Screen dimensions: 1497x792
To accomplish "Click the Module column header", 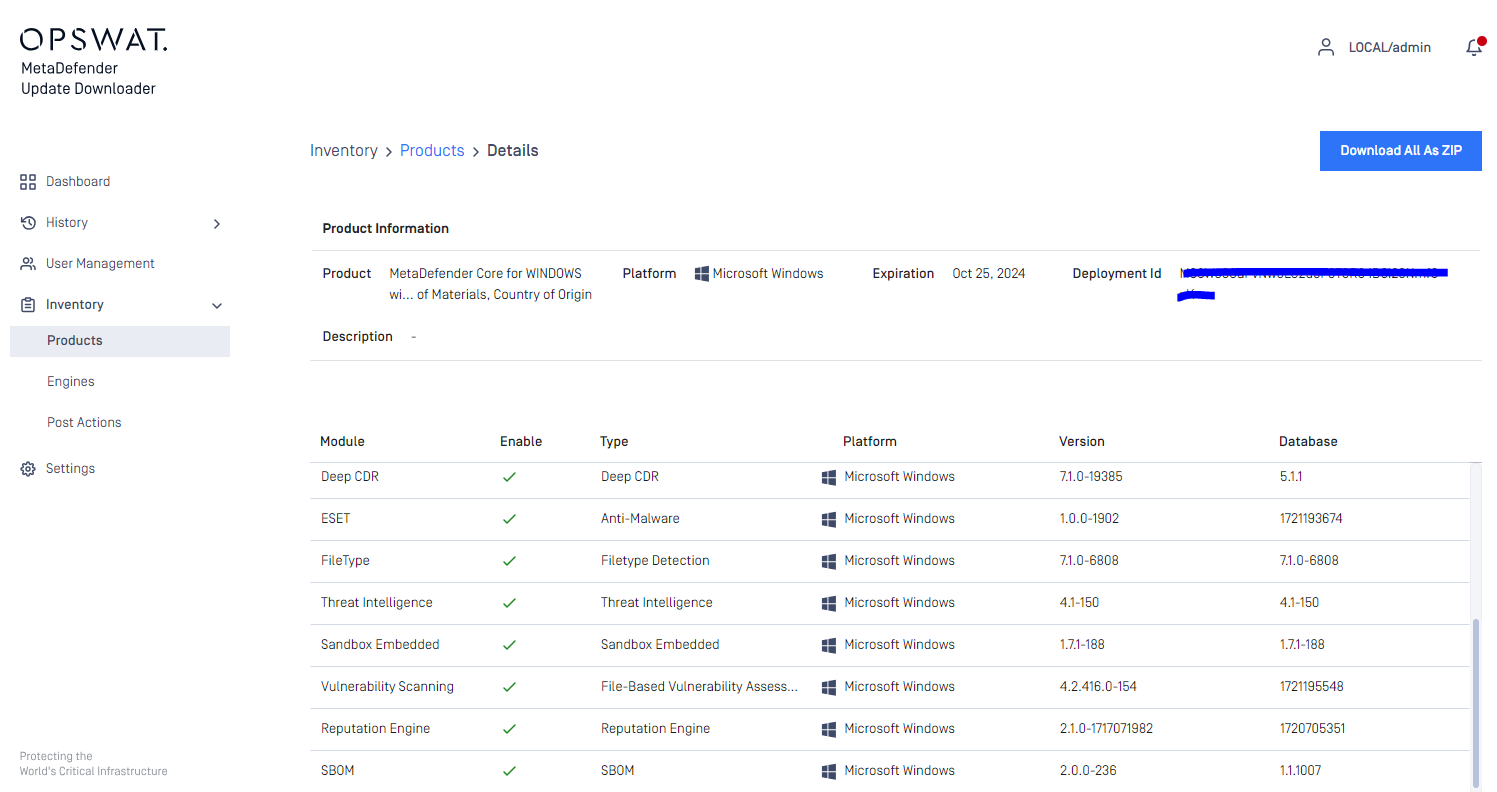I will (342, 441).
